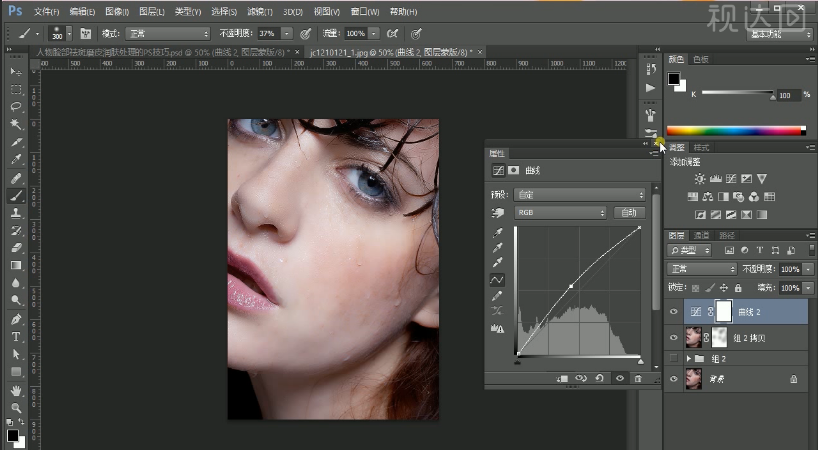Viewport: 818px width, 450px height.
Task: Expand the 组 2 layer group
Action: (x=689, y=359)
